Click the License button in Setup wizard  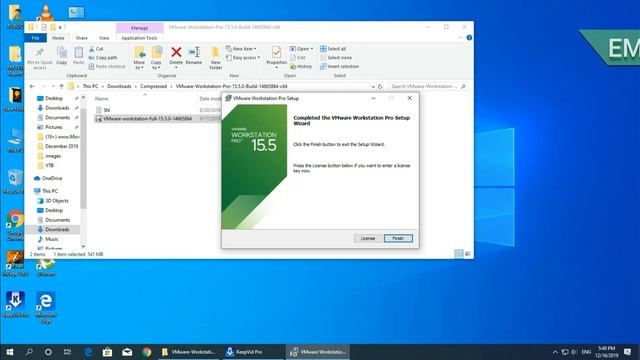click(368, 238)
